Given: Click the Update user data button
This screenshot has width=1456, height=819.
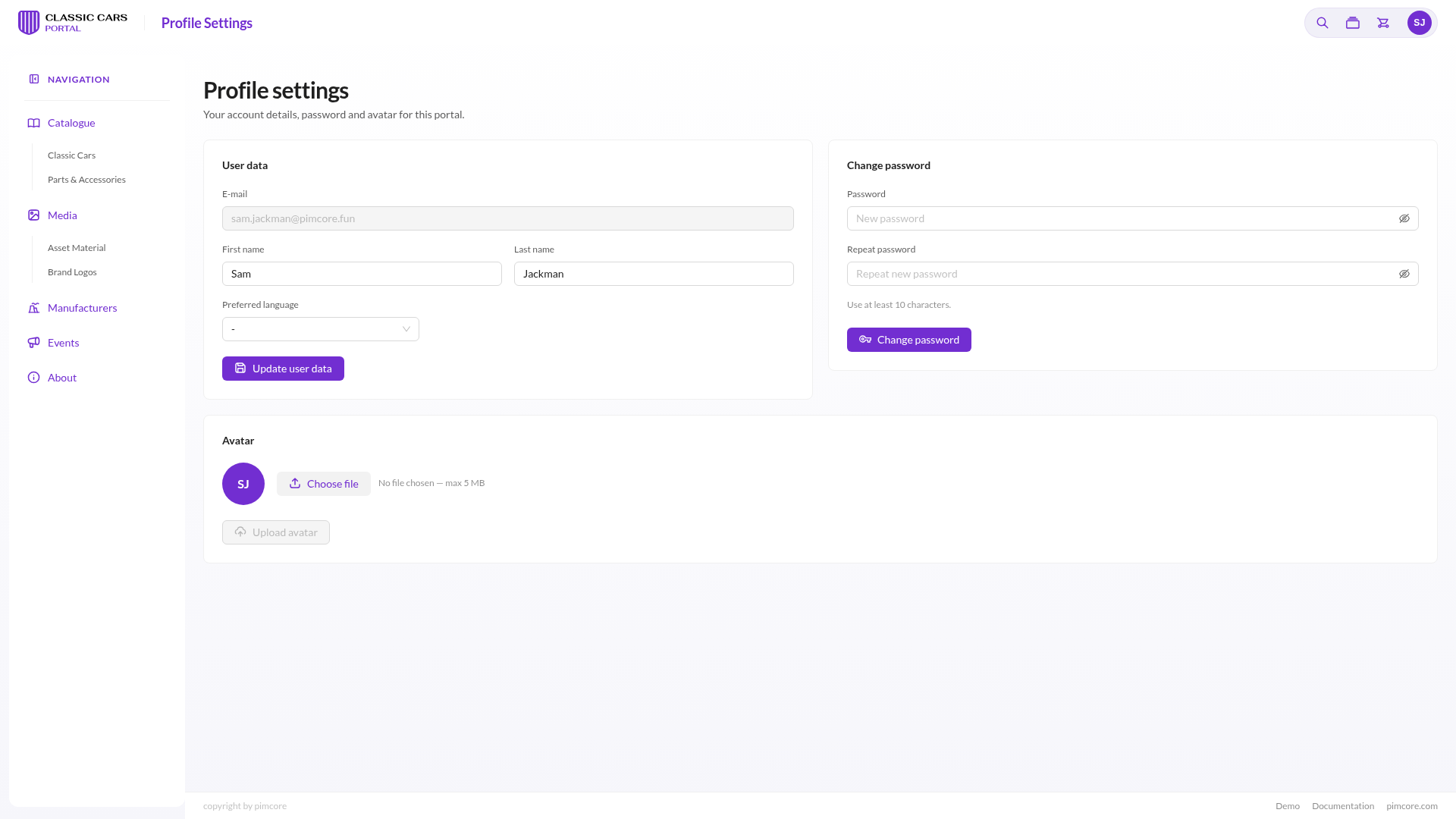Looking at the screenshot, I should (x=283, y=369).
